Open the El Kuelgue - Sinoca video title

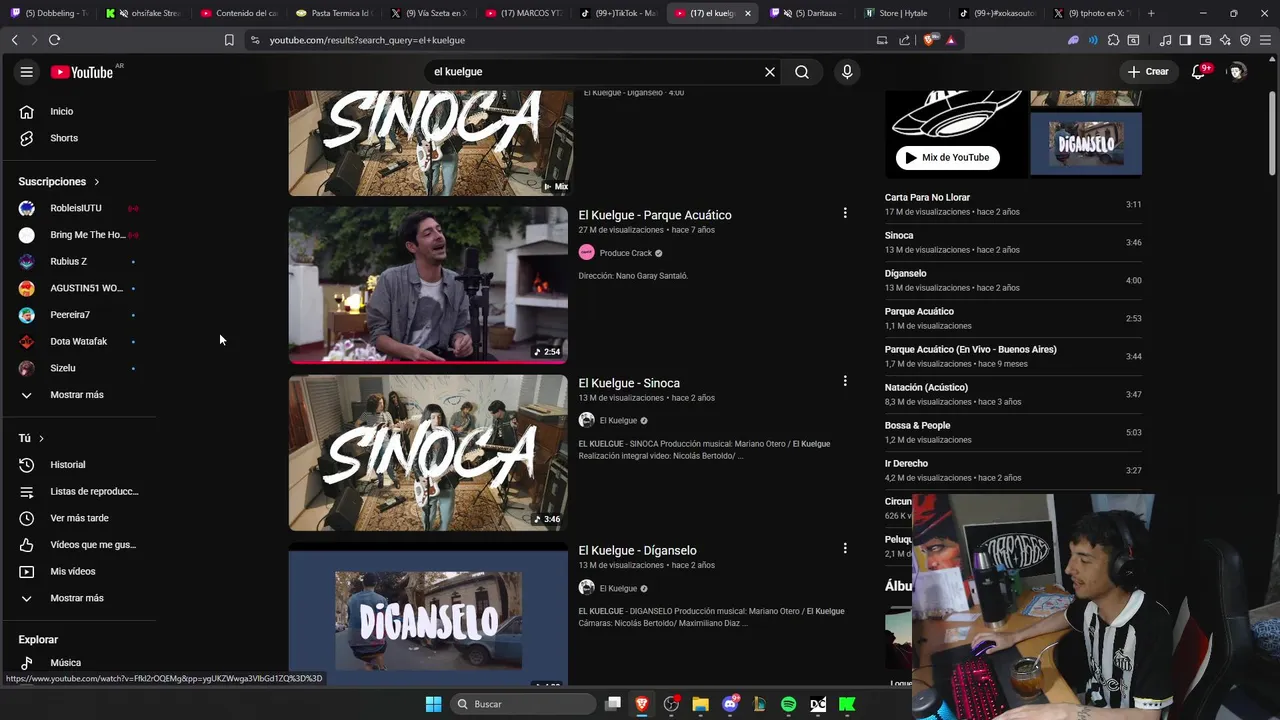629,383
